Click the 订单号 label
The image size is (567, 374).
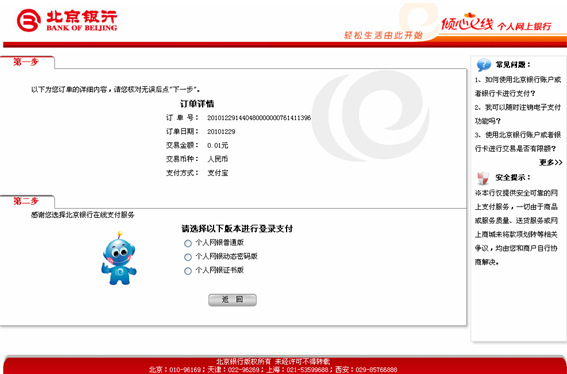click(x=182, y=118)
